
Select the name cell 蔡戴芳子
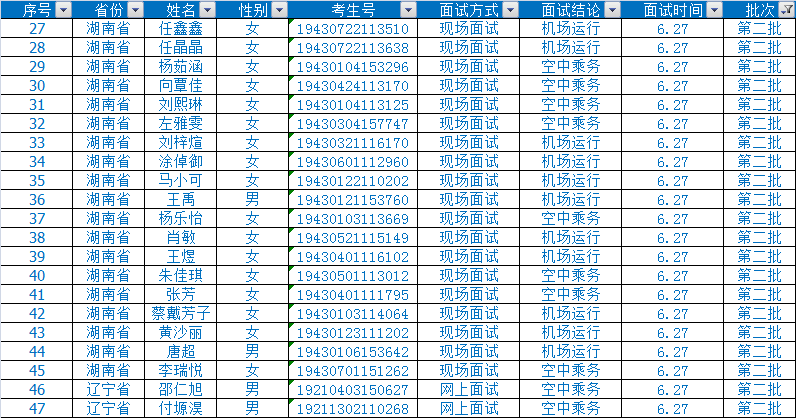coord(181,313)
